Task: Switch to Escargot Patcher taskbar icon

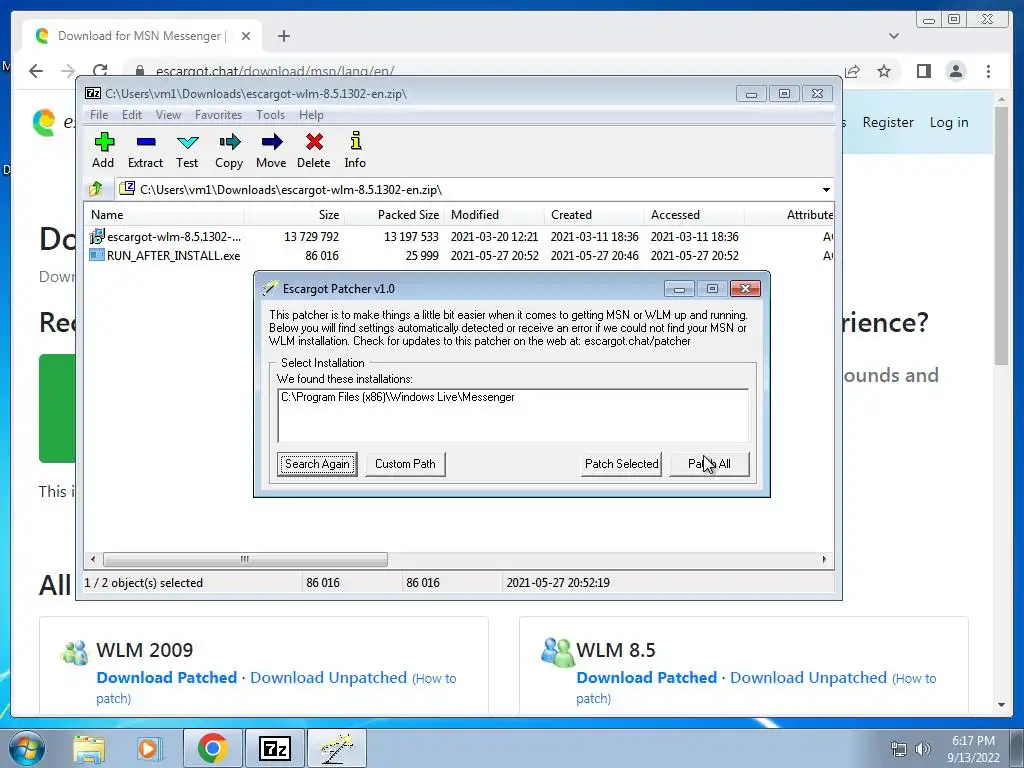Action: 336,748
